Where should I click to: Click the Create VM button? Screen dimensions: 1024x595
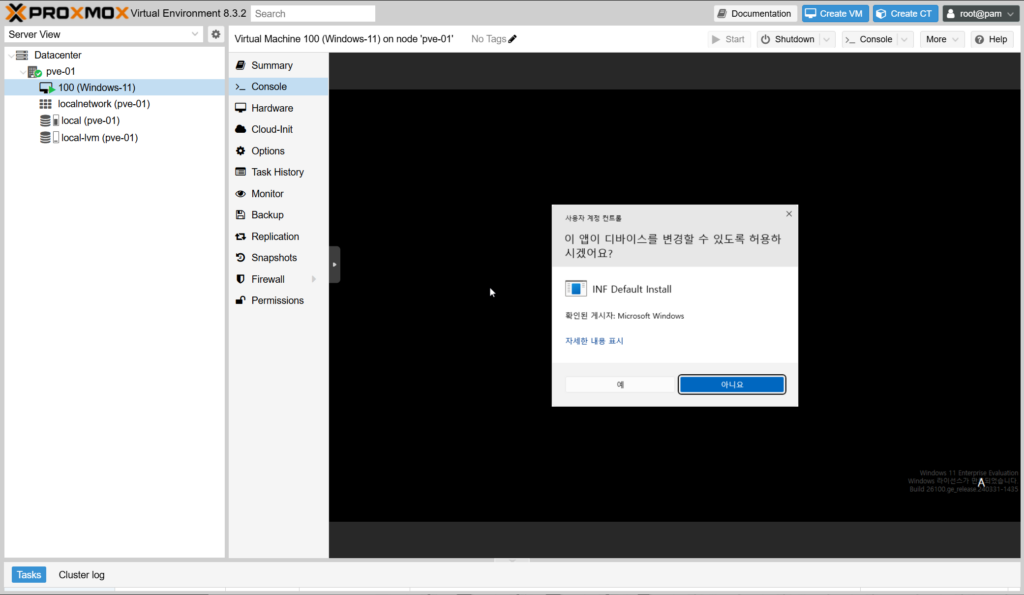pos(833,14)
